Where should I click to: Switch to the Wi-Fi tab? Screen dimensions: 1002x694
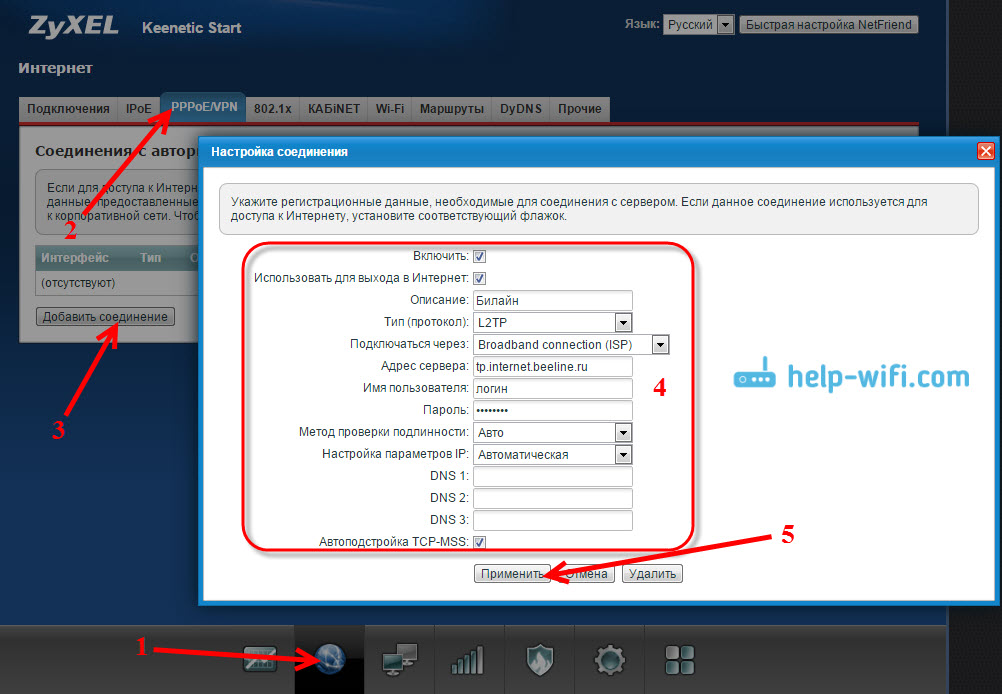tap(390, 108)
